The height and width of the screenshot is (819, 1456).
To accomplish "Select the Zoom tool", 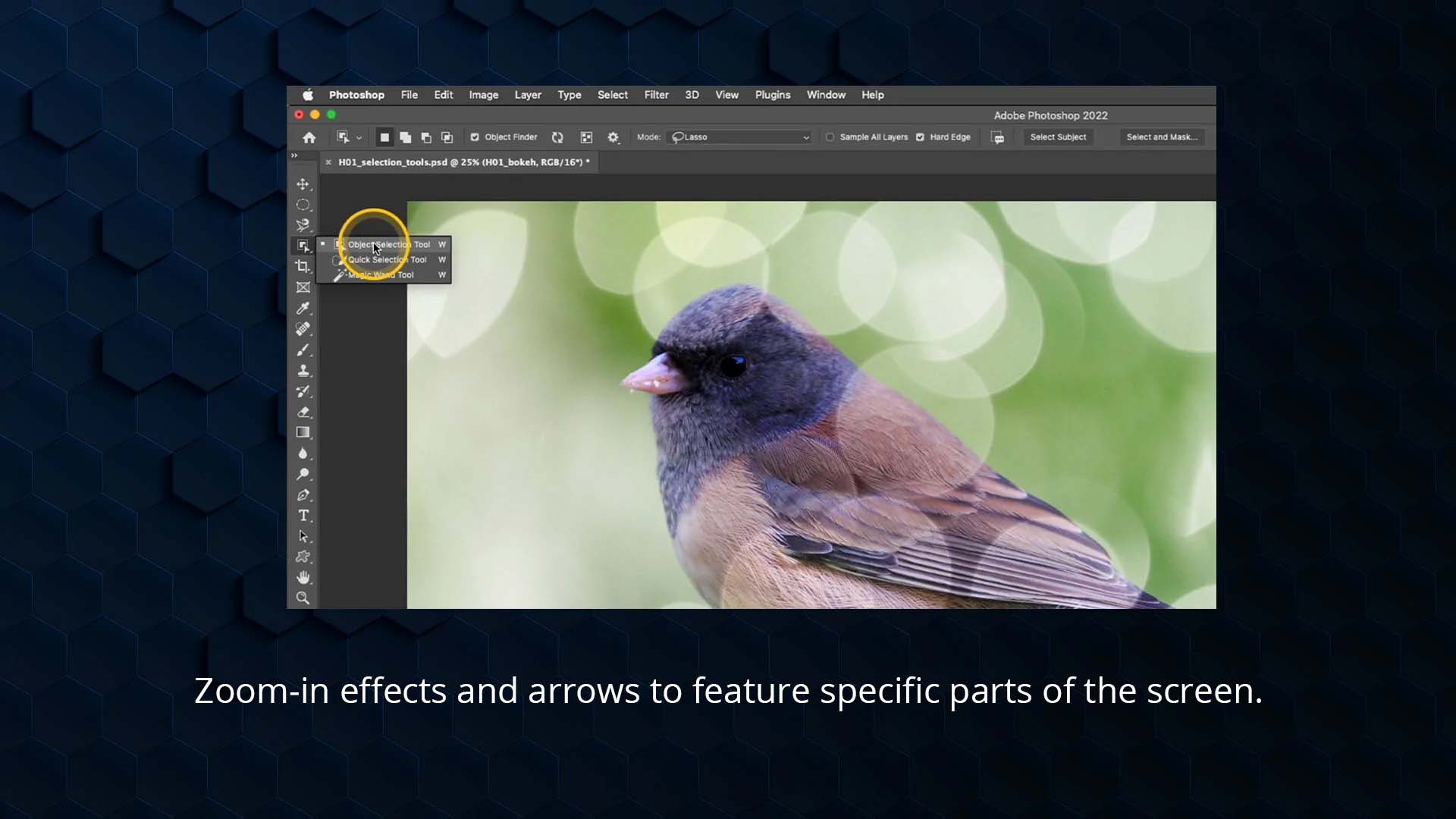I will coord(303,598).
